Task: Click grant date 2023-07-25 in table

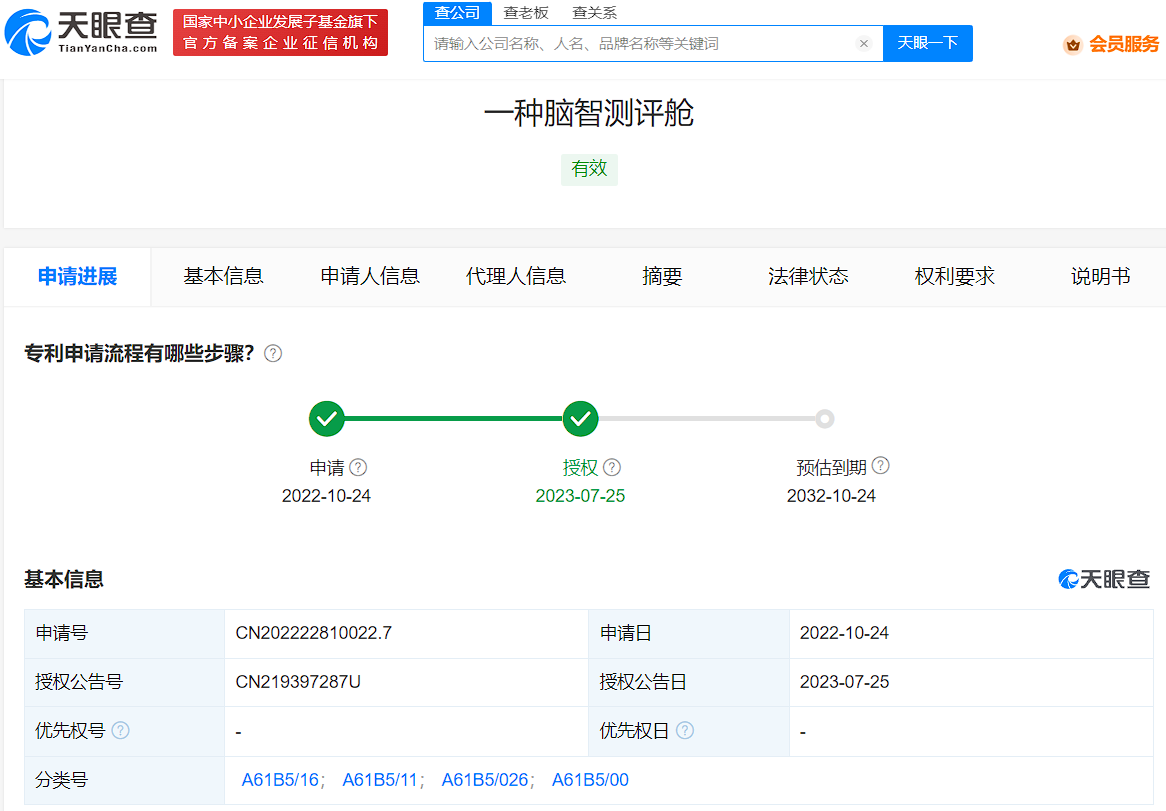Action: tap(844, 682)
